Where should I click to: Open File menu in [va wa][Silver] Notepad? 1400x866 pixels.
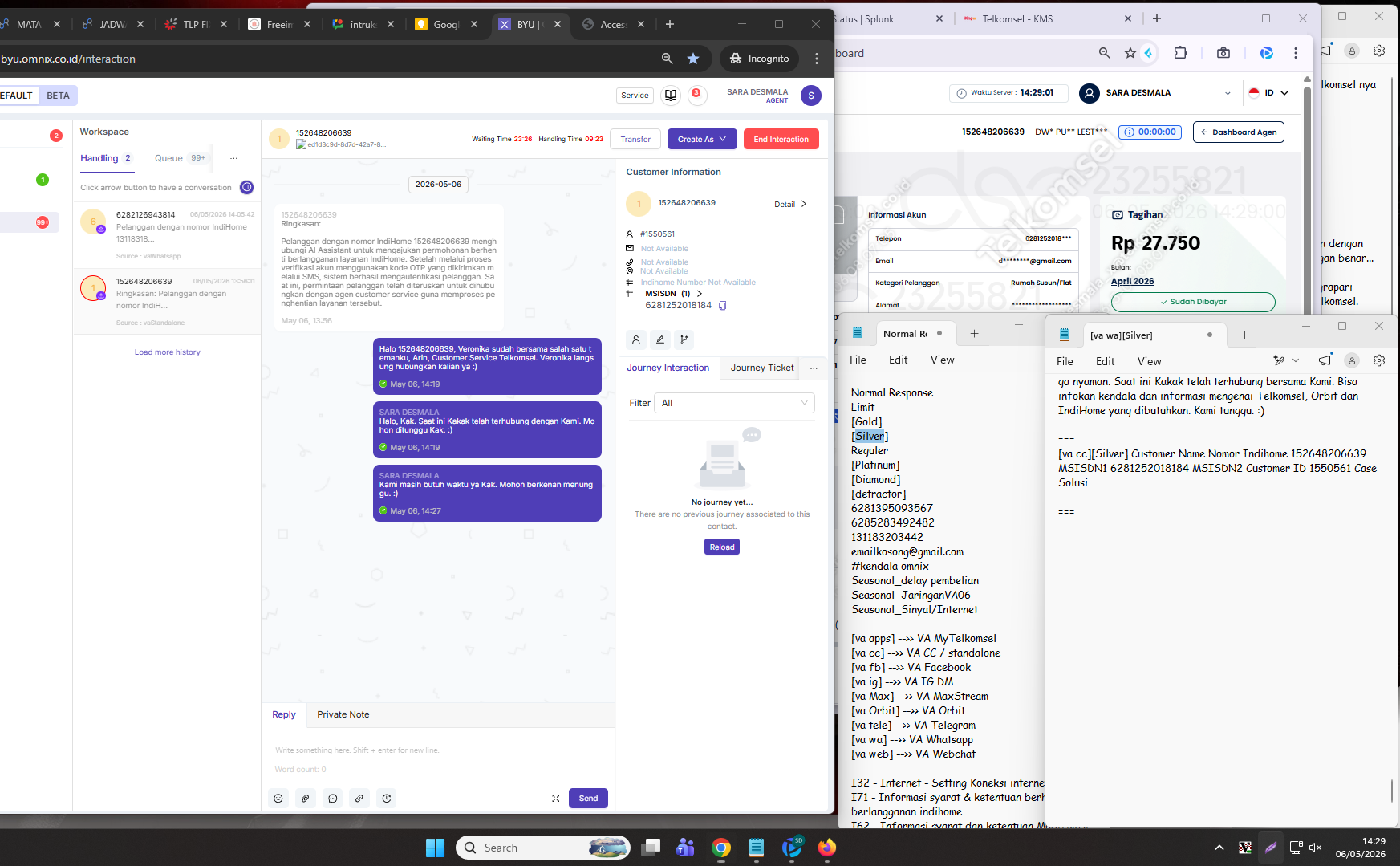[1065, 362]
